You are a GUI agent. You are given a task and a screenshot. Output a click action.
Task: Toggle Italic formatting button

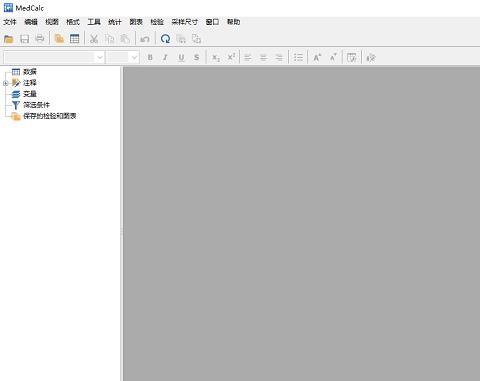165,58
